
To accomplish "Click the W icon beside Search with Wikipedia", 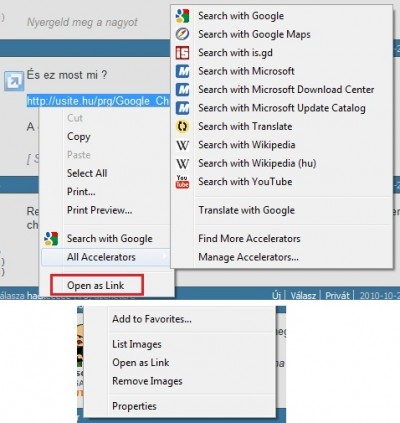I will tap(182, 145).
